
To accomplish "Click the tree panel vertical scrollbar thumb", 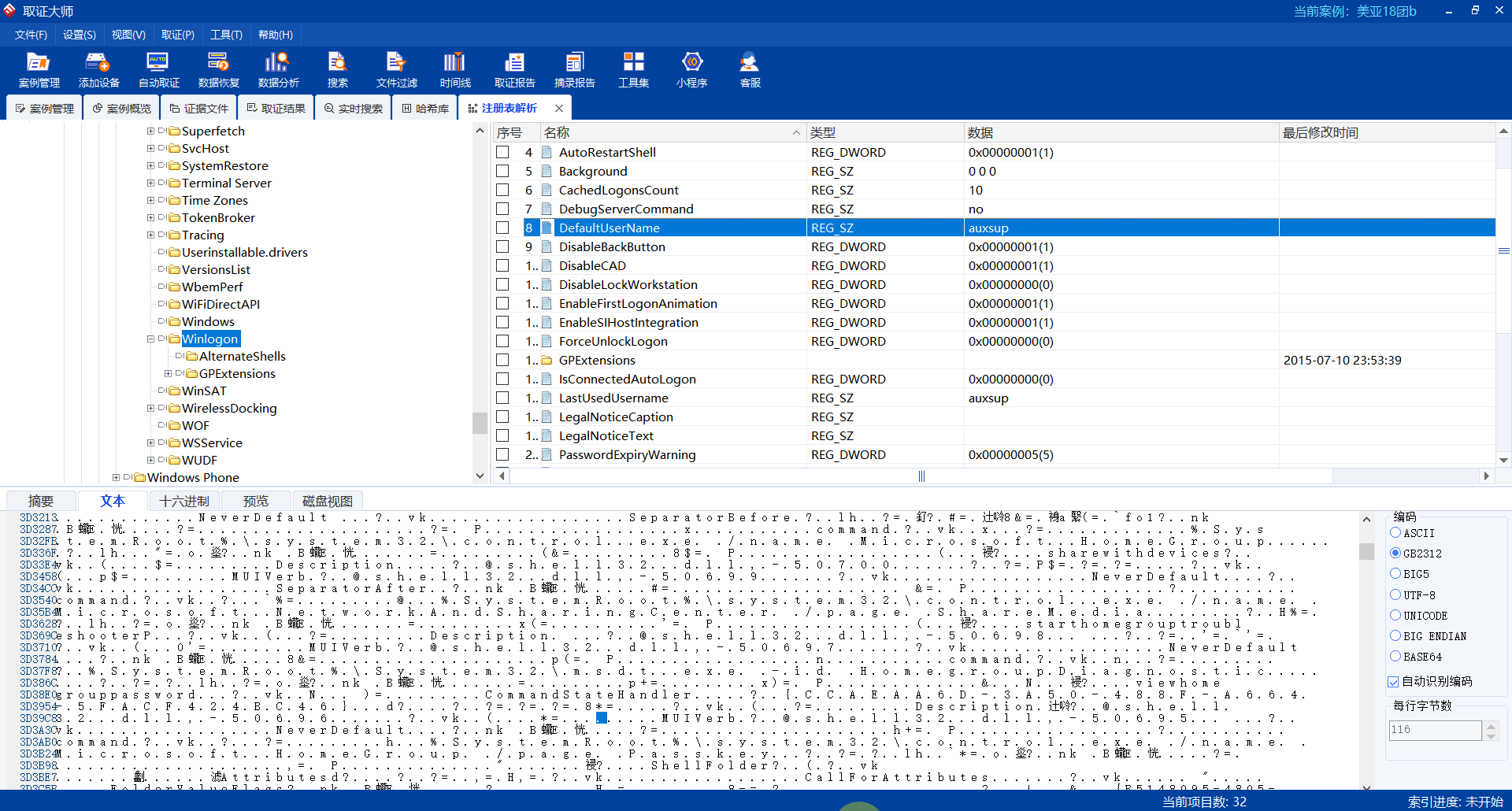I will 480,424.
